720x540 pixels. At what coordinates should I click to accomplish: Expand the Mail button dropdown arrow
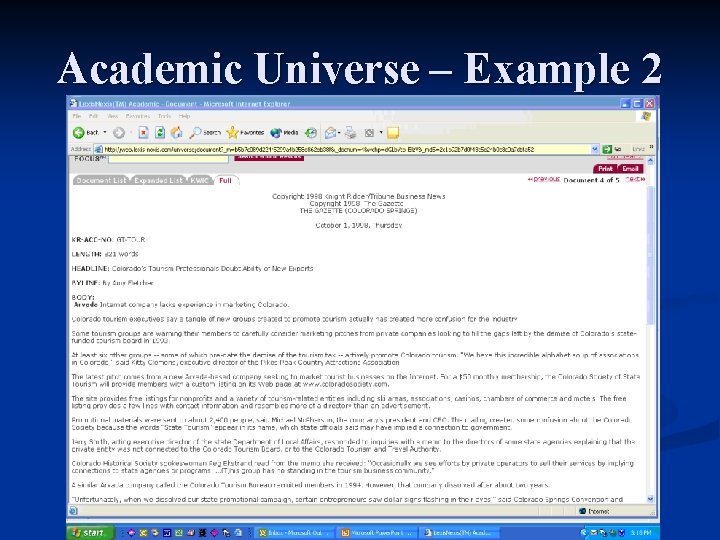(x=339, y=133)
